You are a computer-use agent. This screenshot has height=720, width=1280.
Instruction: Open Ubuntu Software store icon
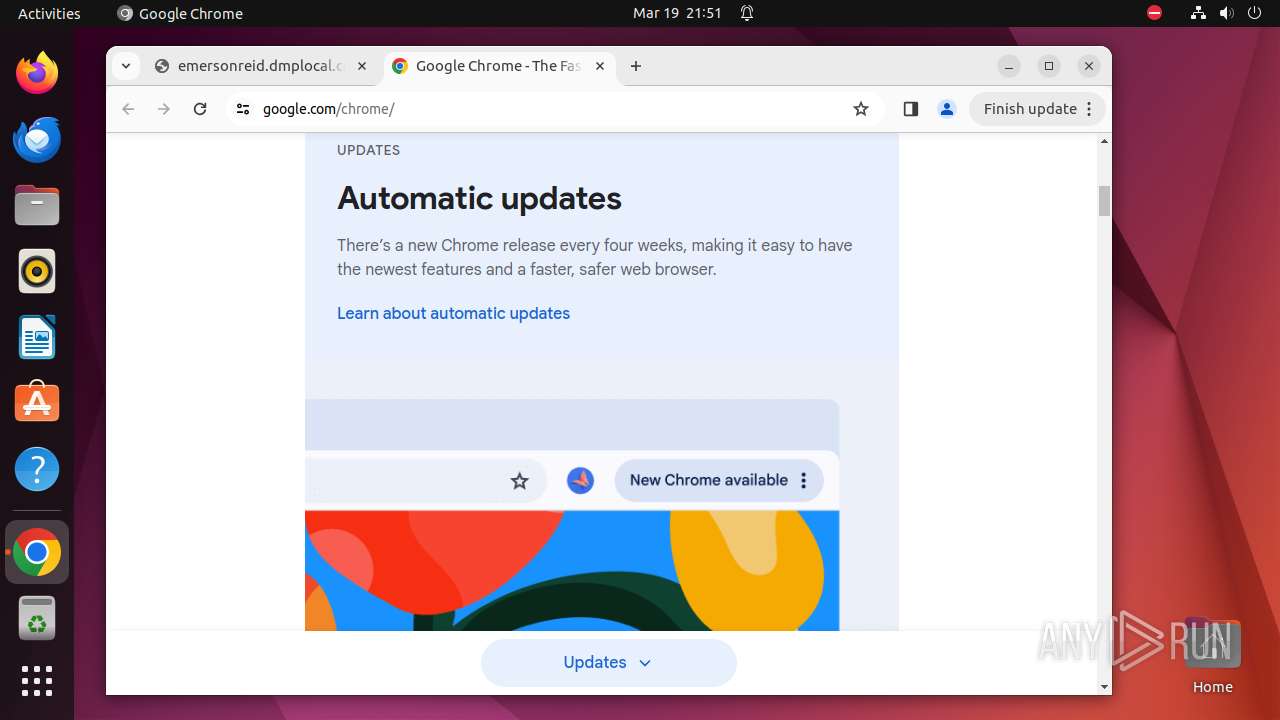[x=37, y=403]
